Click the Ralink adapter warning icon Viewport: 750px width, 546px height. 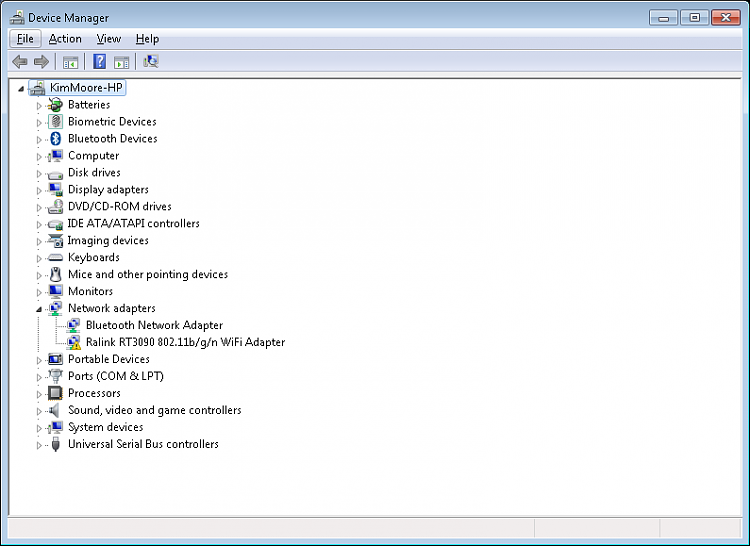pos(74,342)
